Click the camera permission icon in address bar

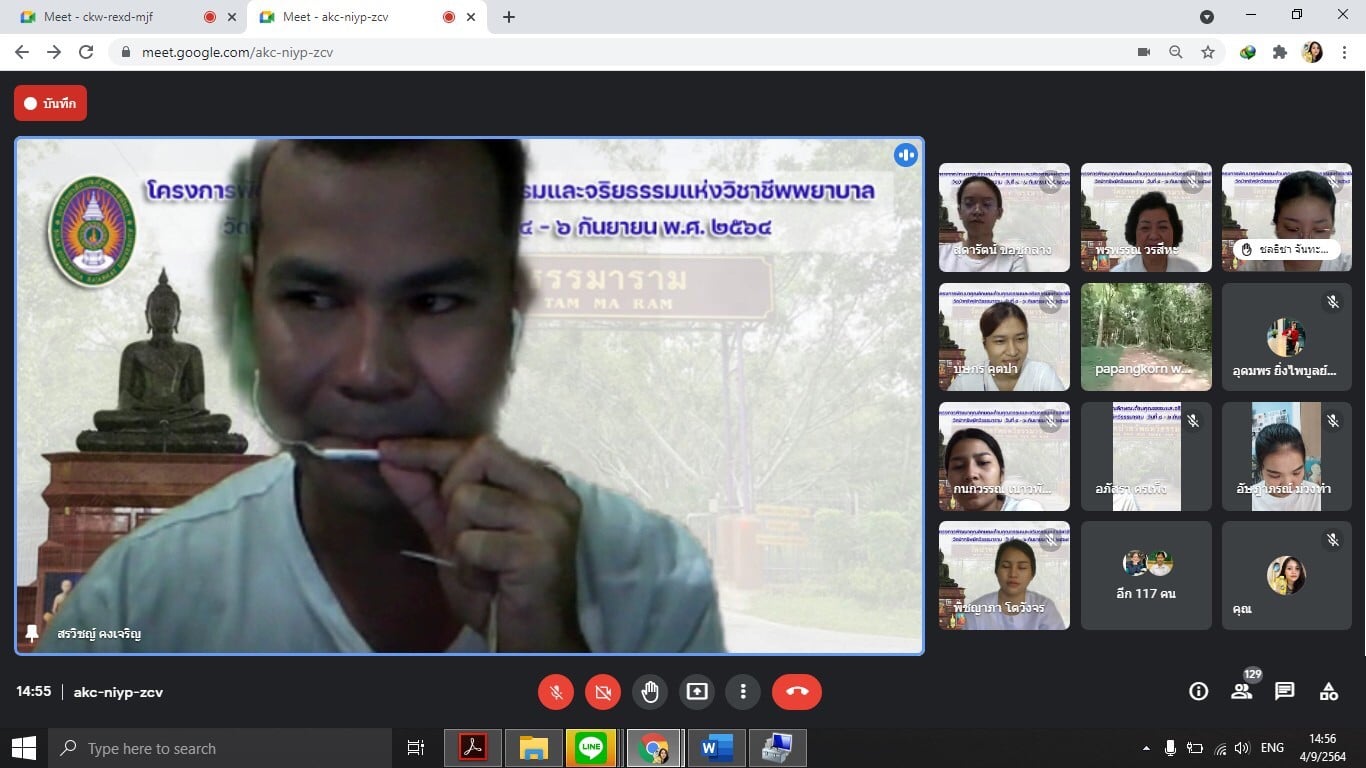tap(1144, 52)
